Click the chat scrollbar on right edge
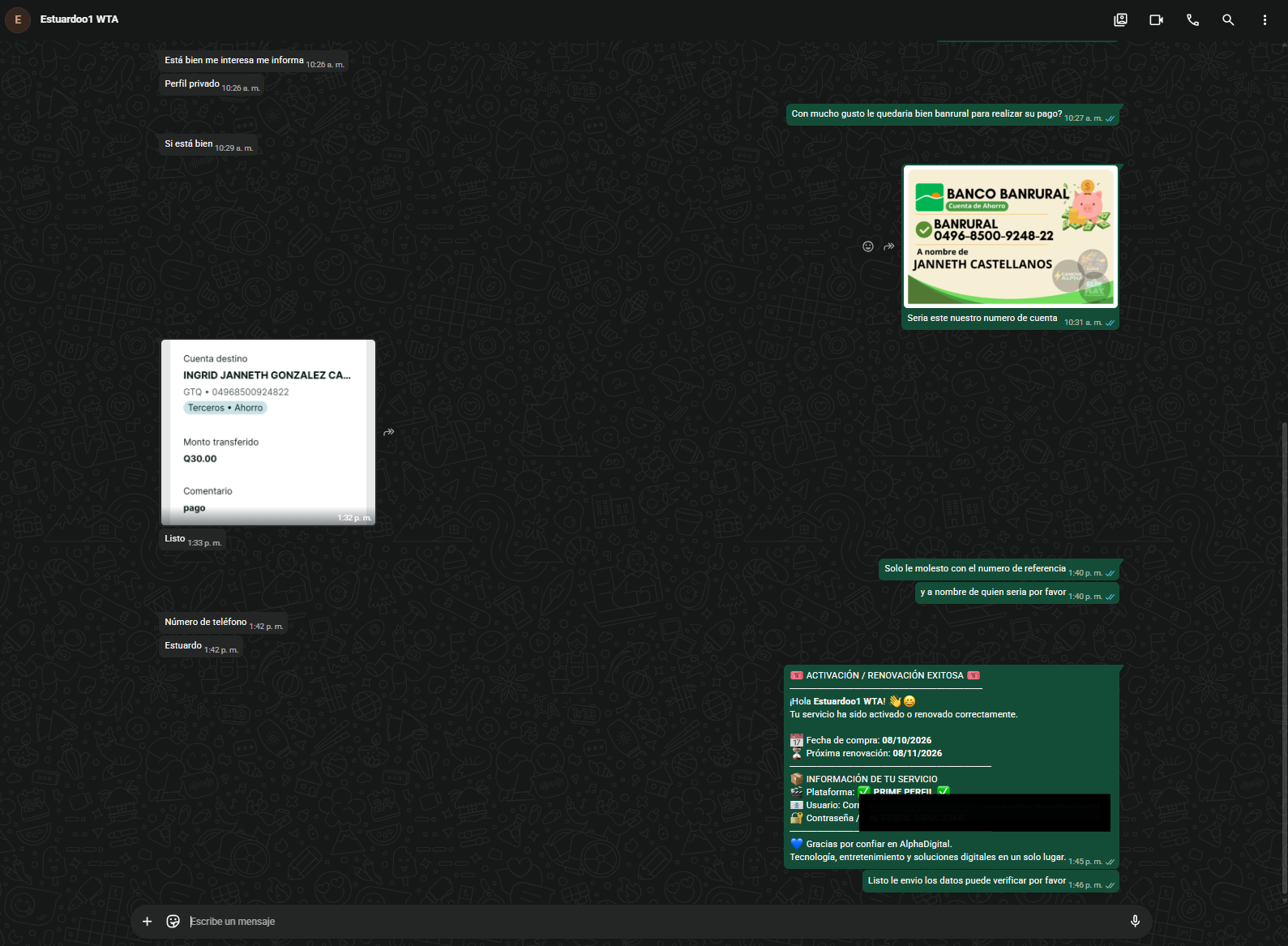Viewport: 1288px width, 946px height. tap(1284, 657)
